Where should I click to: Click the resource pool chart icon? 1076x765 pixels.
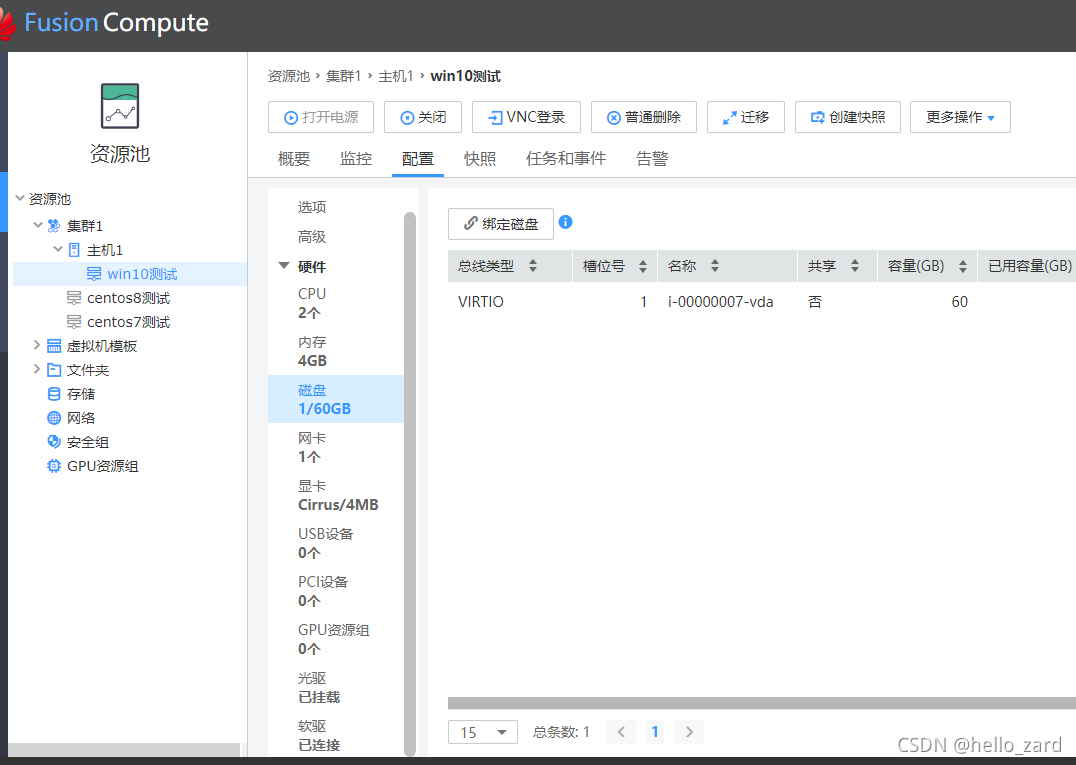pos(120,106)
